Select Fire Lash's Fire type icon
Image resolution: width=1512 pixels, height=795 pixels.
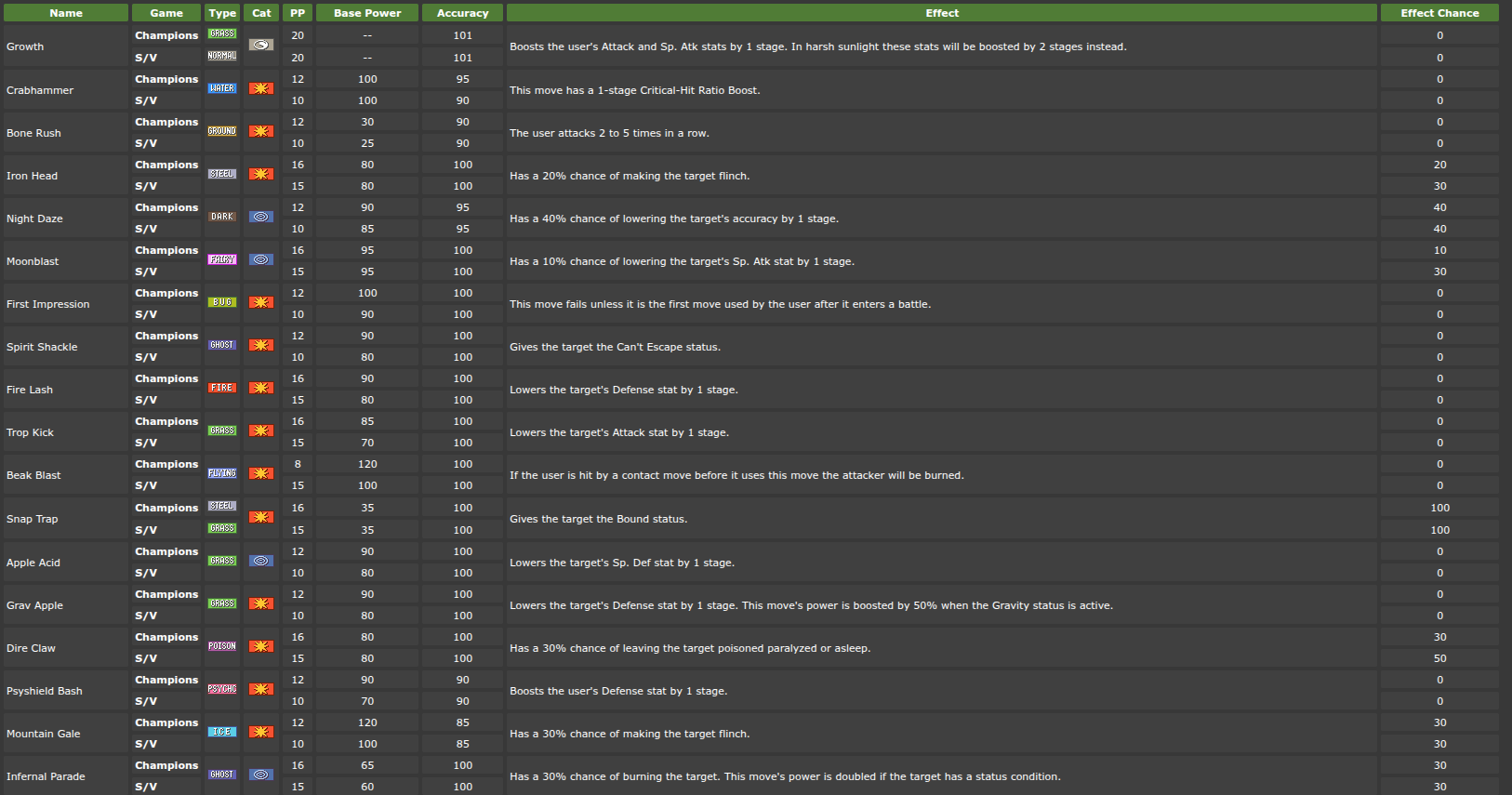pos(222,388)
